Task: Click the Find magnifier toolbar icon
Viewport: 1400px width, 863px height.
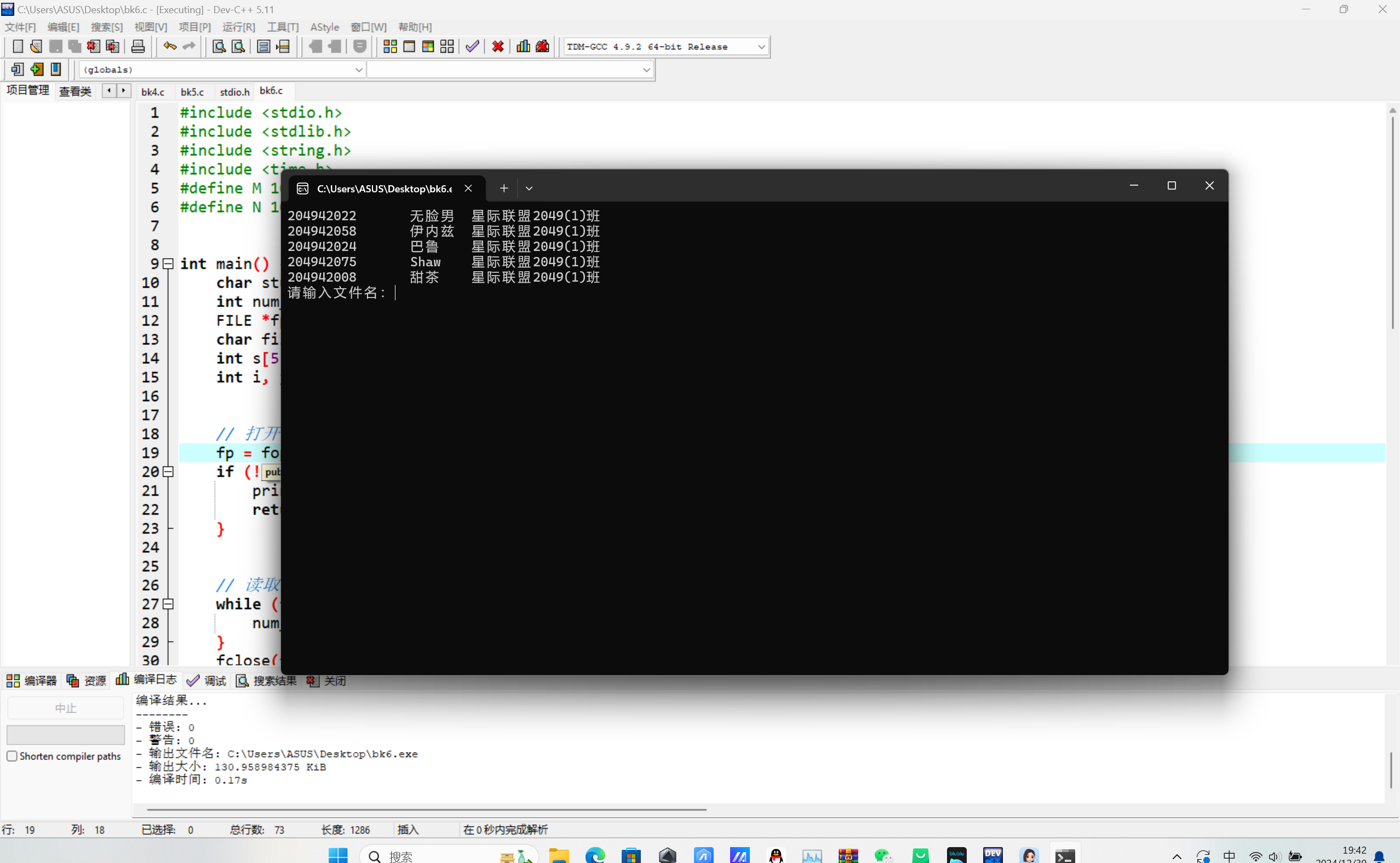Action: 219,47
